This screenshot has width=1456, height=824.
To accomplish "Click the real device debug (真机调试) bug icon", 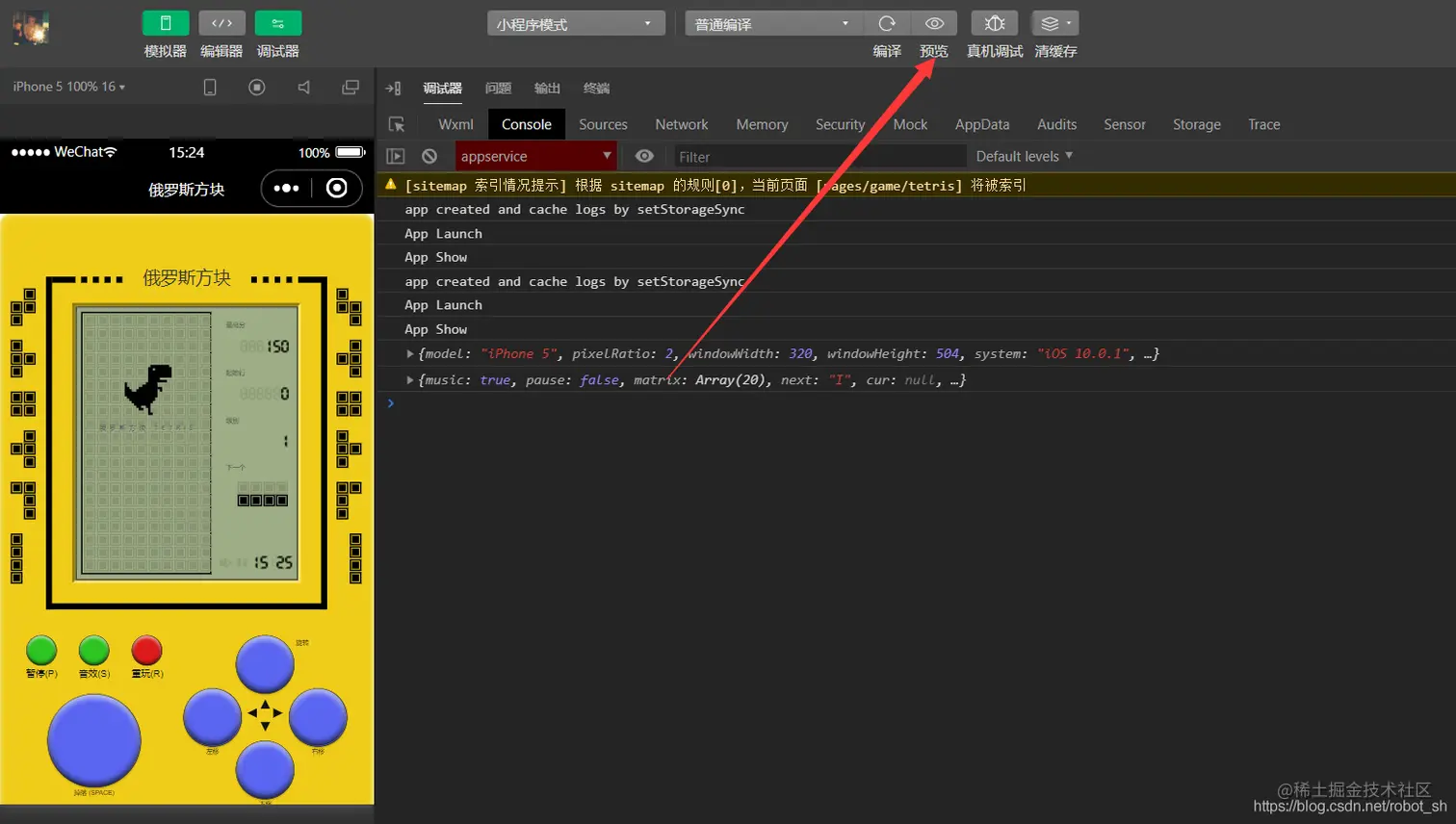I will point(995,23).
